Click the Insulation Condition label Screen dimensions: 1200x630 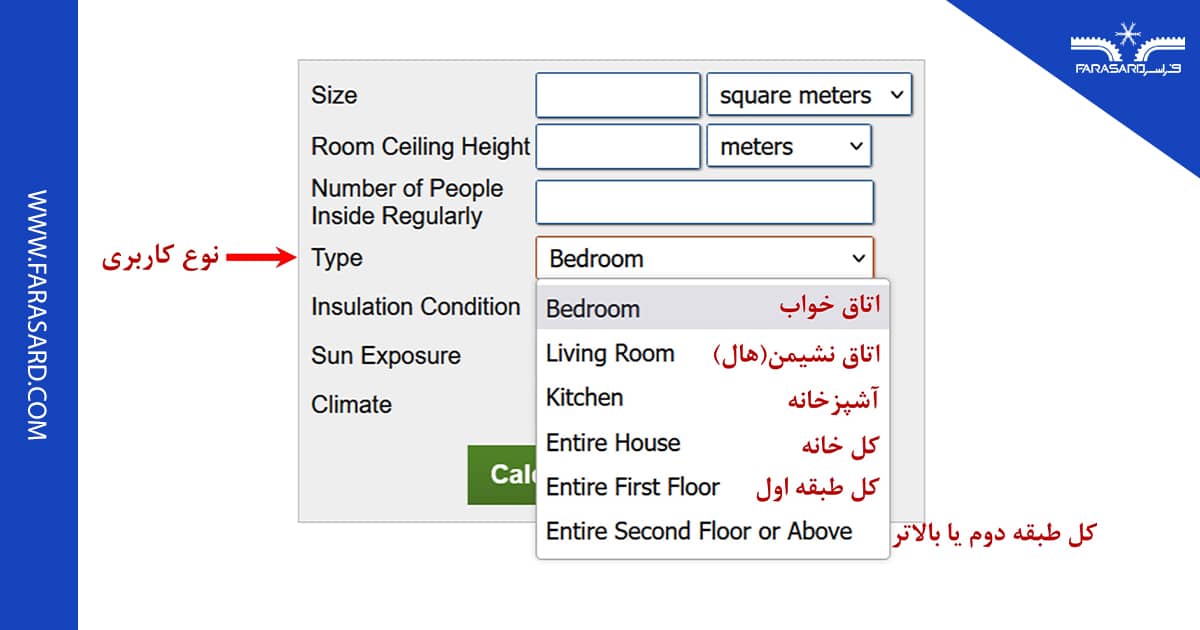415,307
